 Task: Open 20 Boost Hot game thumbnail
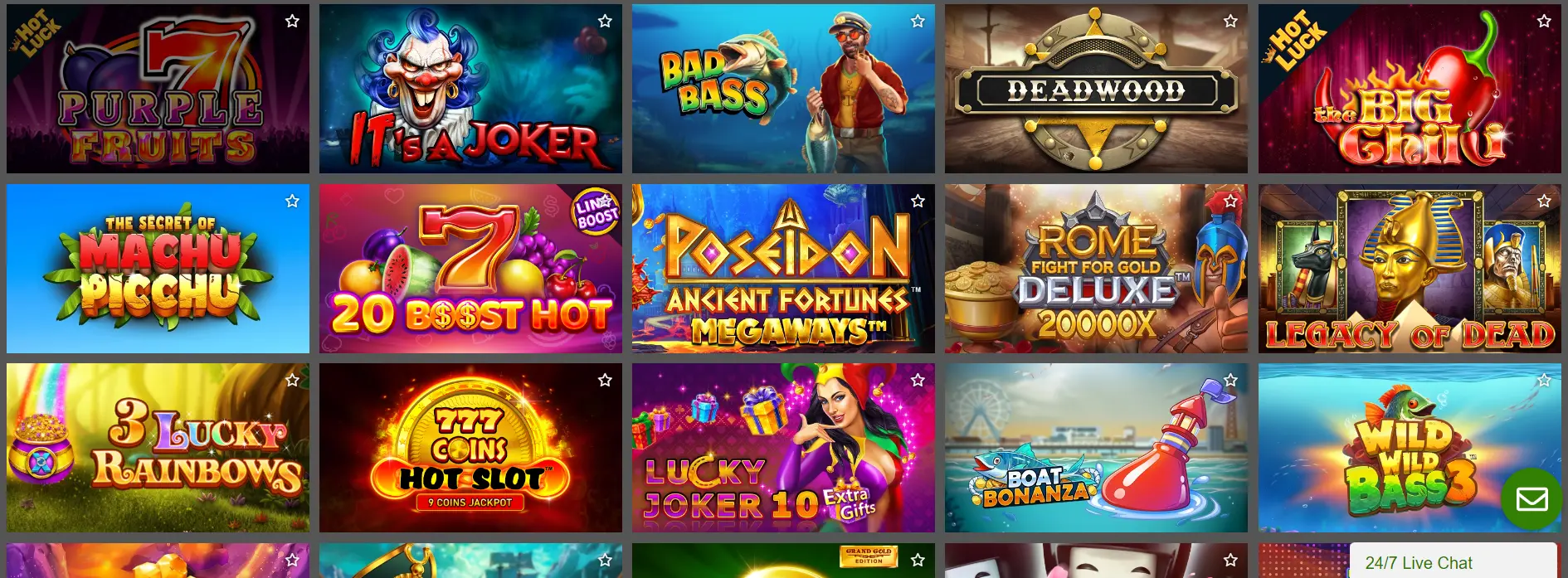click(x=470, y=269)
